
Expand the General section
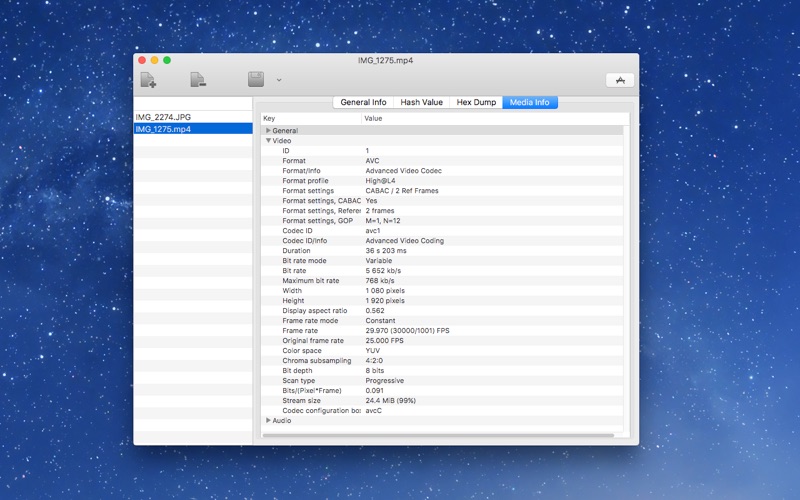tap(268, 131)
